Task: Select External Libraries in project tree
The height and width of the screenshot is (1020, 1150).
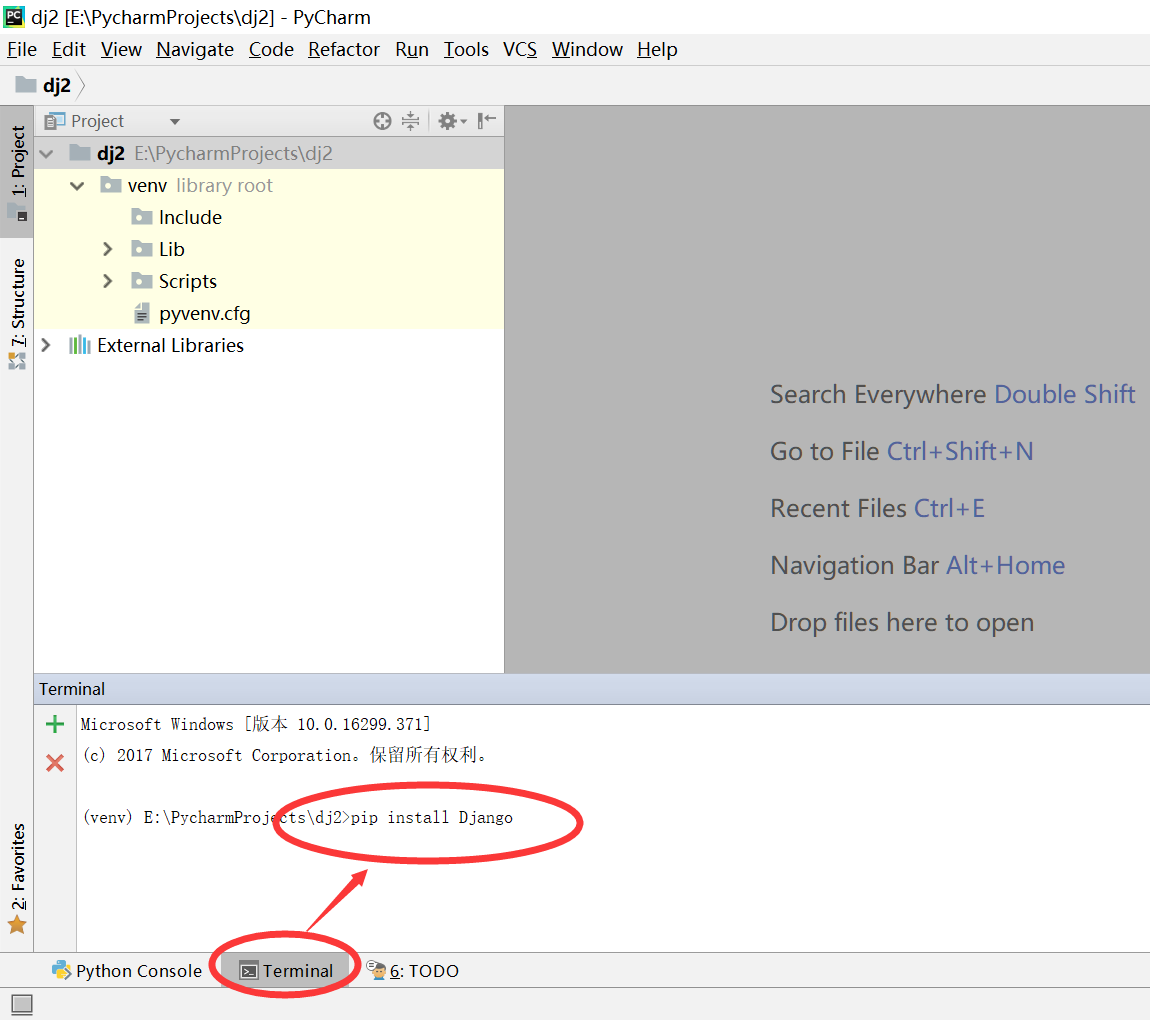Action: pyautogui.click(x=269, y=345)
